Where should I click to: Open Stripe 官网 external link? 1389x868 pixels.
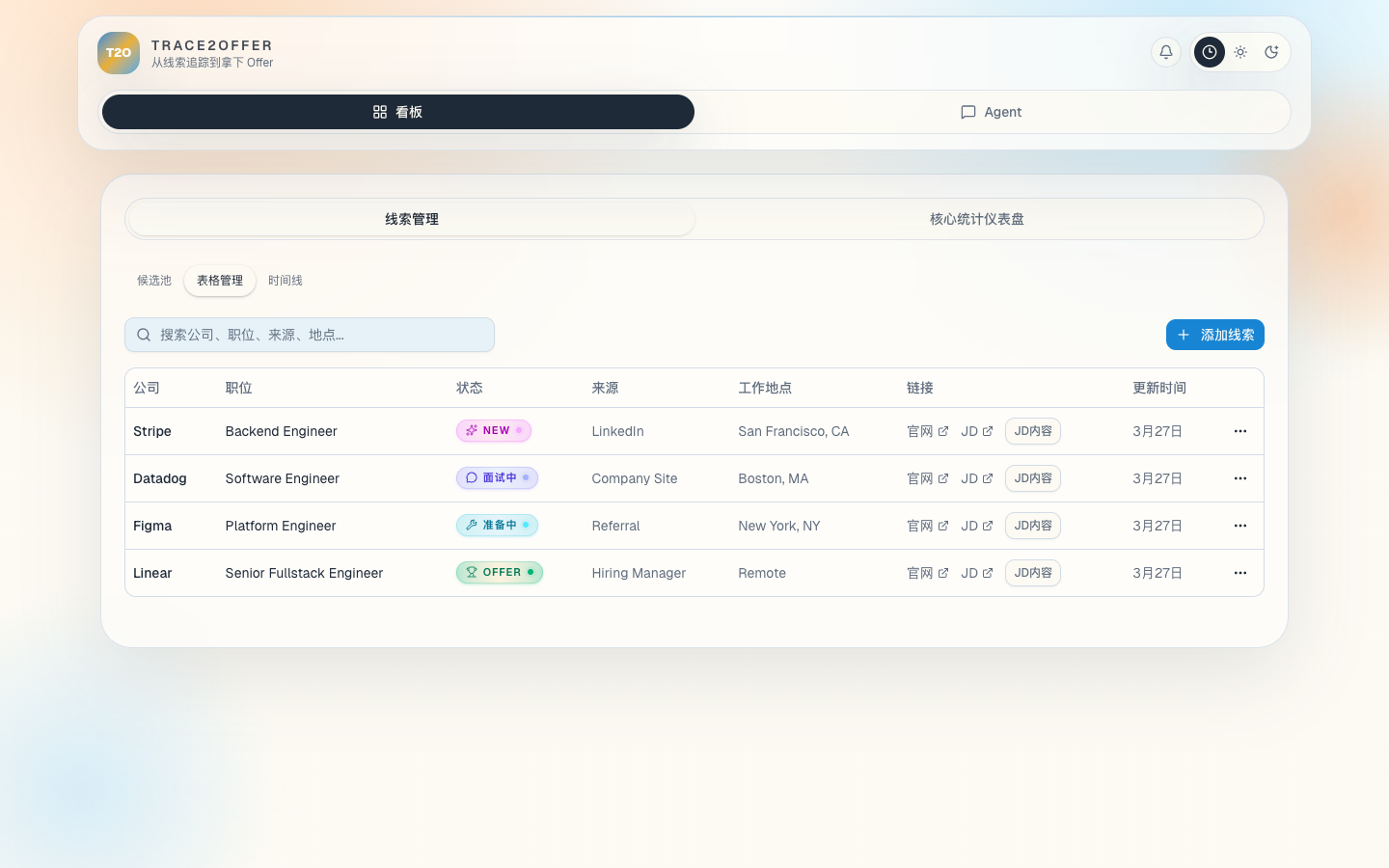click(928, 431)
